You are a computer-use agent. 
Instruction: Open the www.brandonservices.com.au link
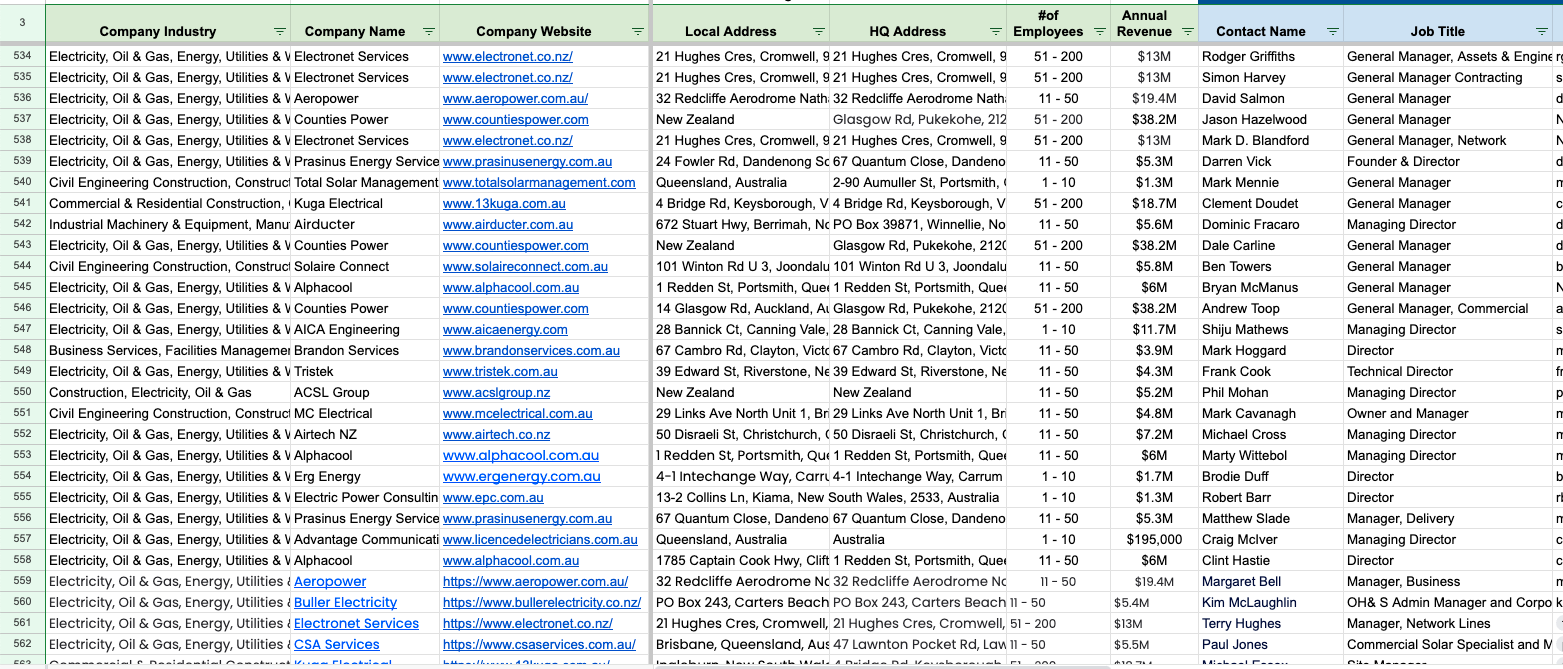[531, 350]
